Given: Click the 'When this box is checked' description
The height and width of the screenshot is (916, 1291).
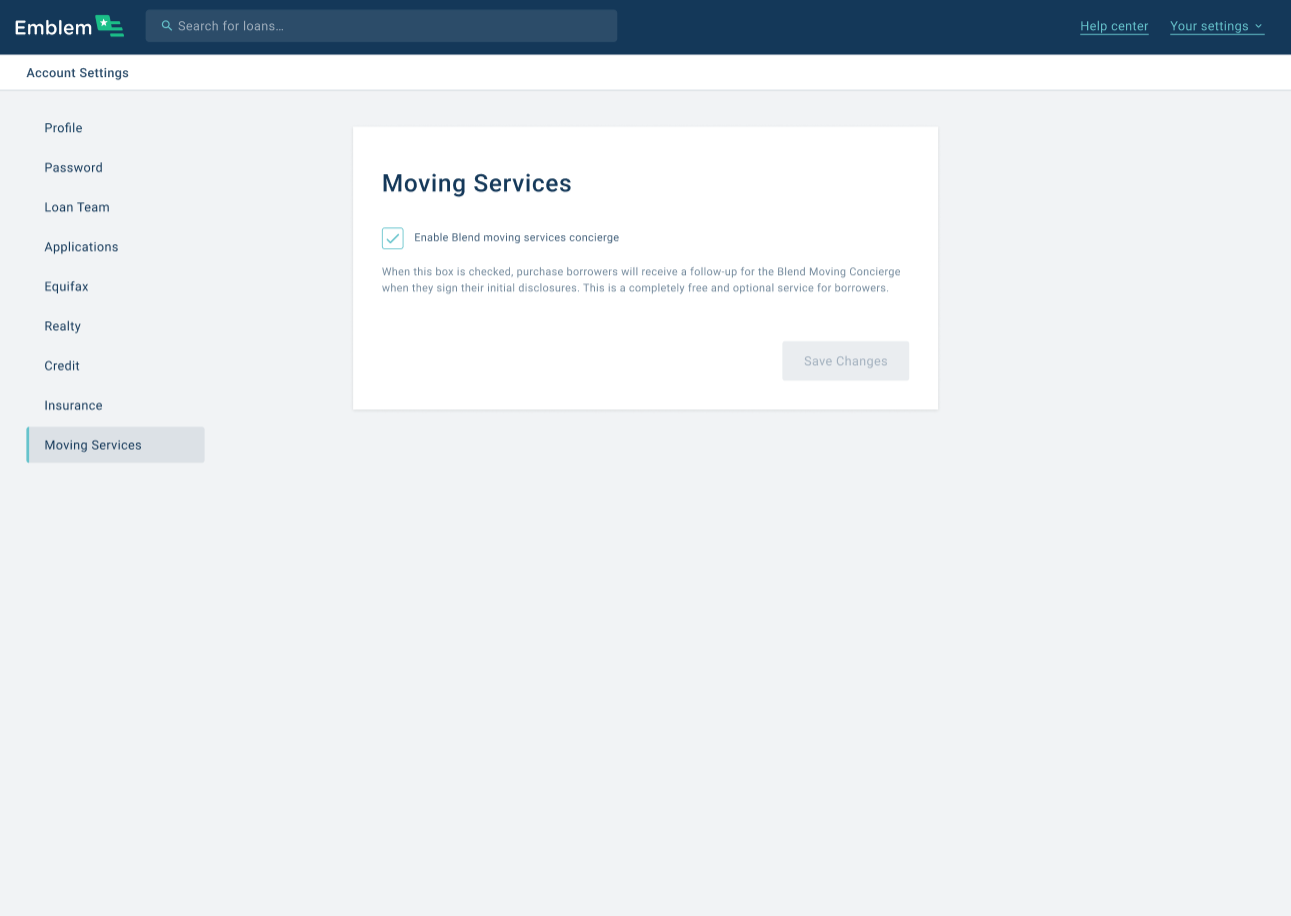Looking at the screenshot, I should coord(641,280).
